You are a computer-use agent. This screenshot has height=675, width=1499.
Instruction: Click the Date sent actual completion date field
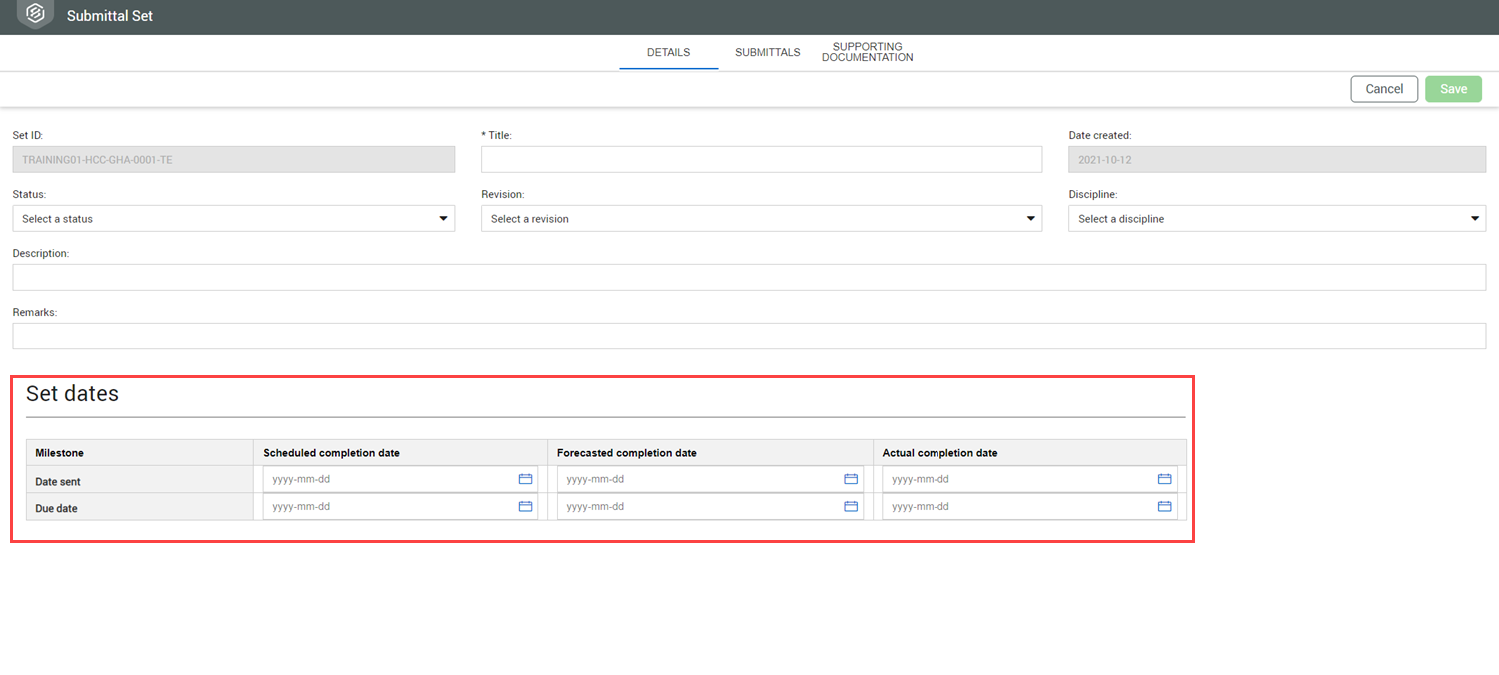[x=1017, y=479]
